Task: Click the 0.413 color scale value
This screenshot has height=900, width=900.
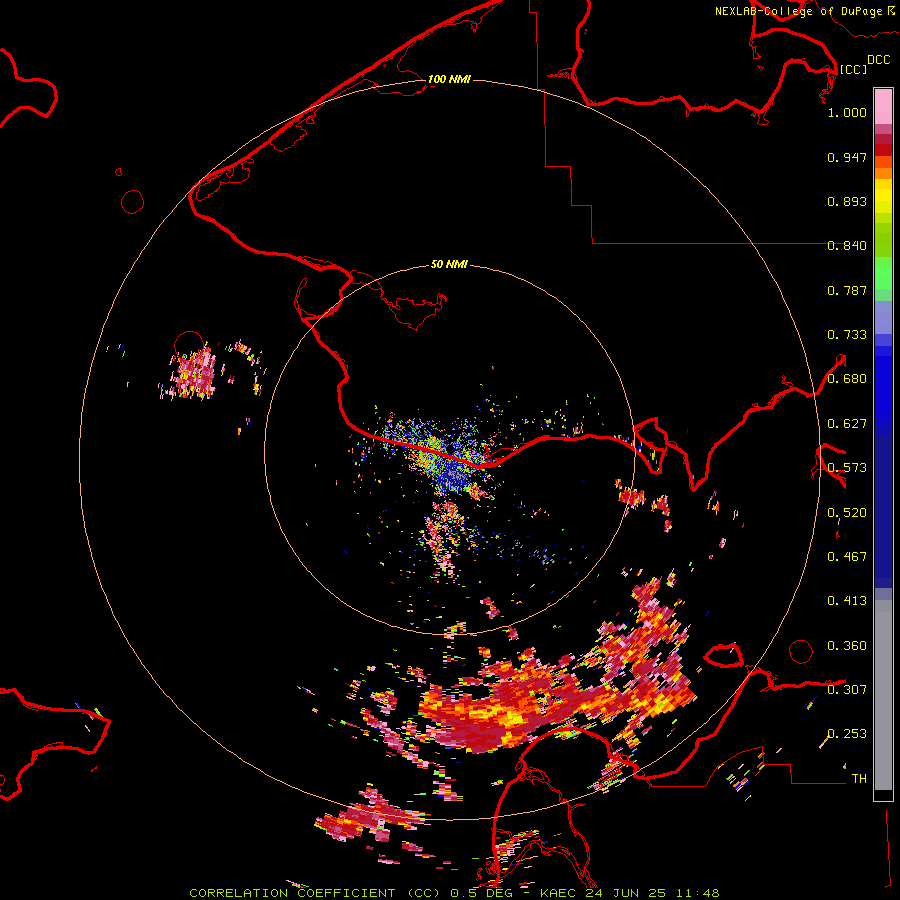Action: point(847,601)
